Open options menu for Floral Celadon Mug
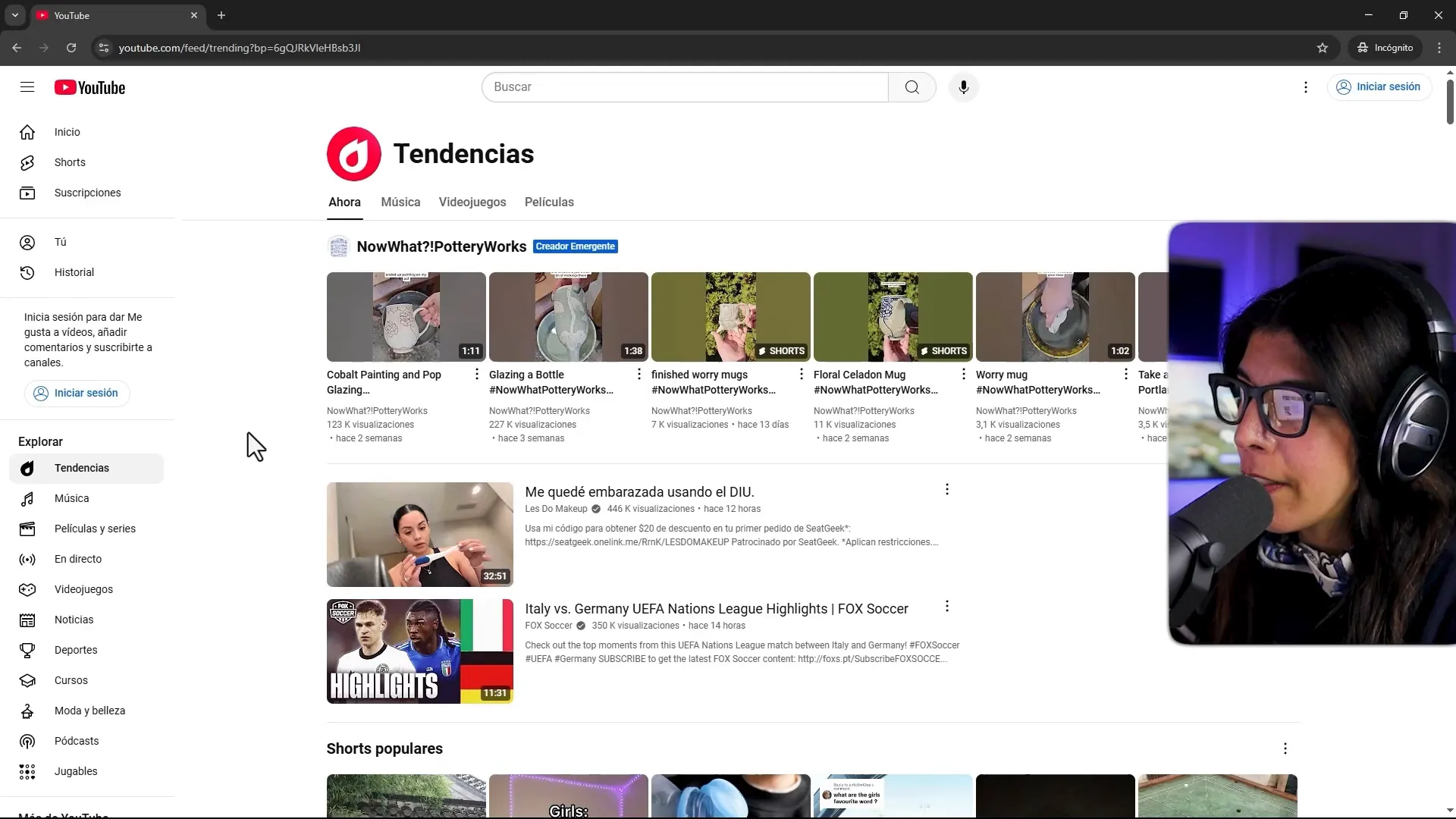Image resolution: width=1456 pixels, height=819 pixels. click(x=963, y=374)
